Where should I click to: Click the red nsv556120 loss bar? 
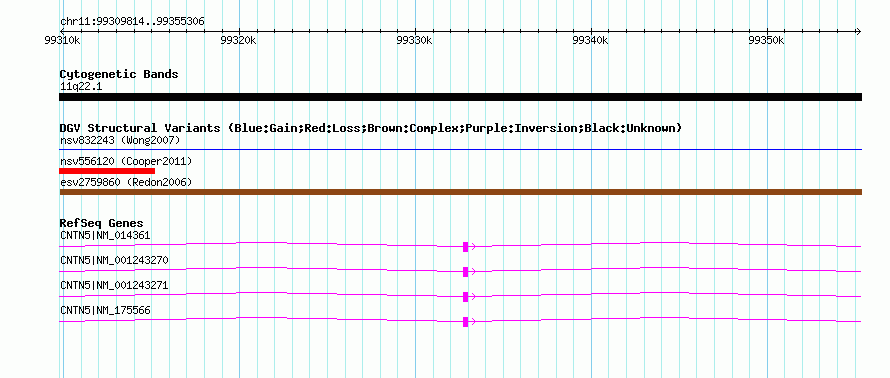tap(107, 170)
